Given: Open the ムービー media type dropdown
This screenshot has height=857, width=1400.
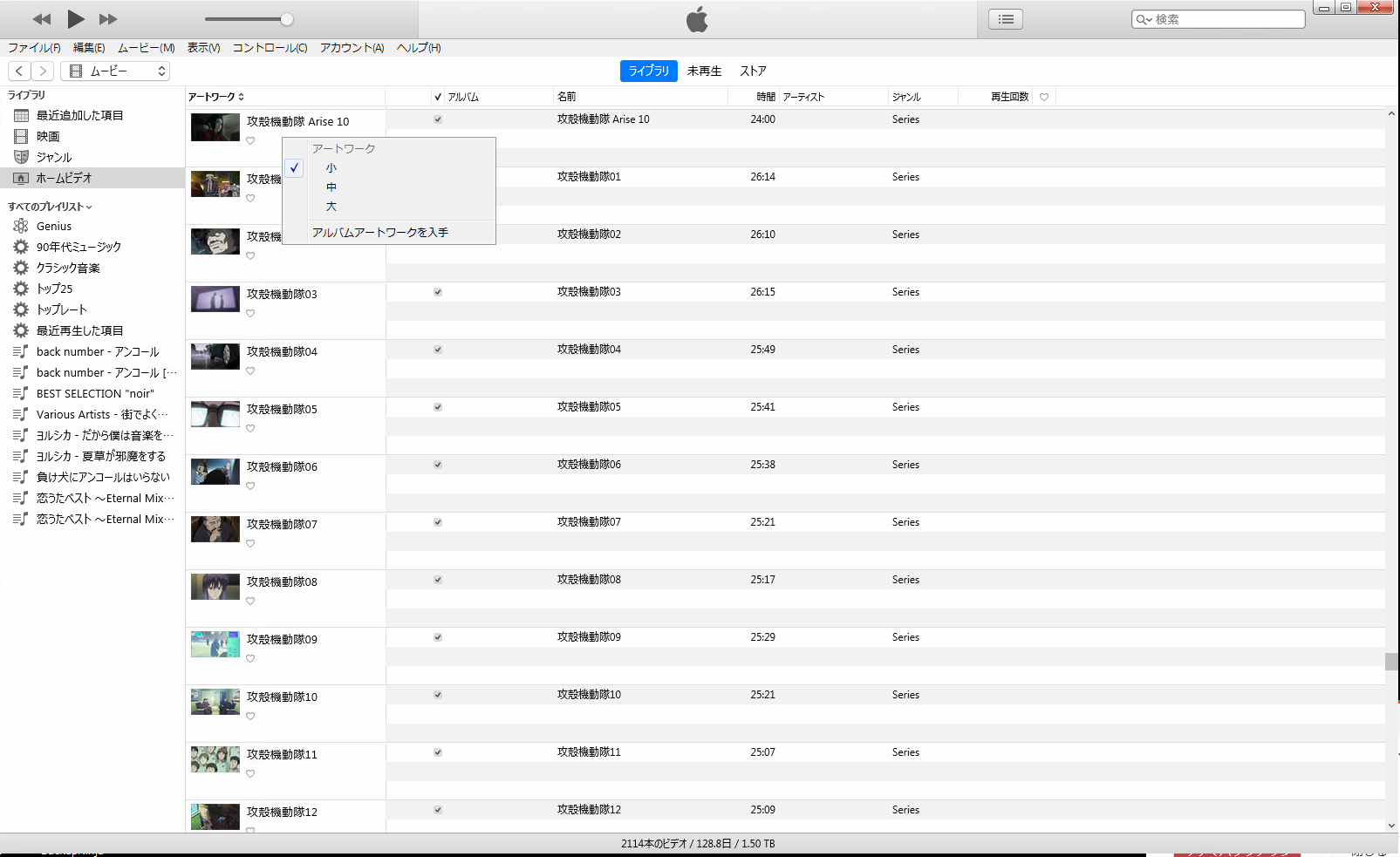Looking at the screenshot, I should (115, 71).
